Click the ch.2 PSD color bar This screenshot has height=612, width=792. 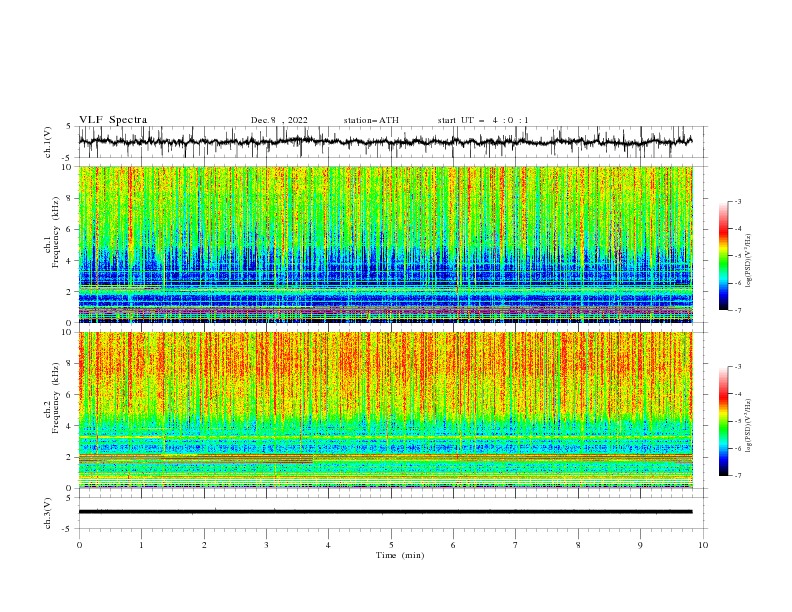724,421
